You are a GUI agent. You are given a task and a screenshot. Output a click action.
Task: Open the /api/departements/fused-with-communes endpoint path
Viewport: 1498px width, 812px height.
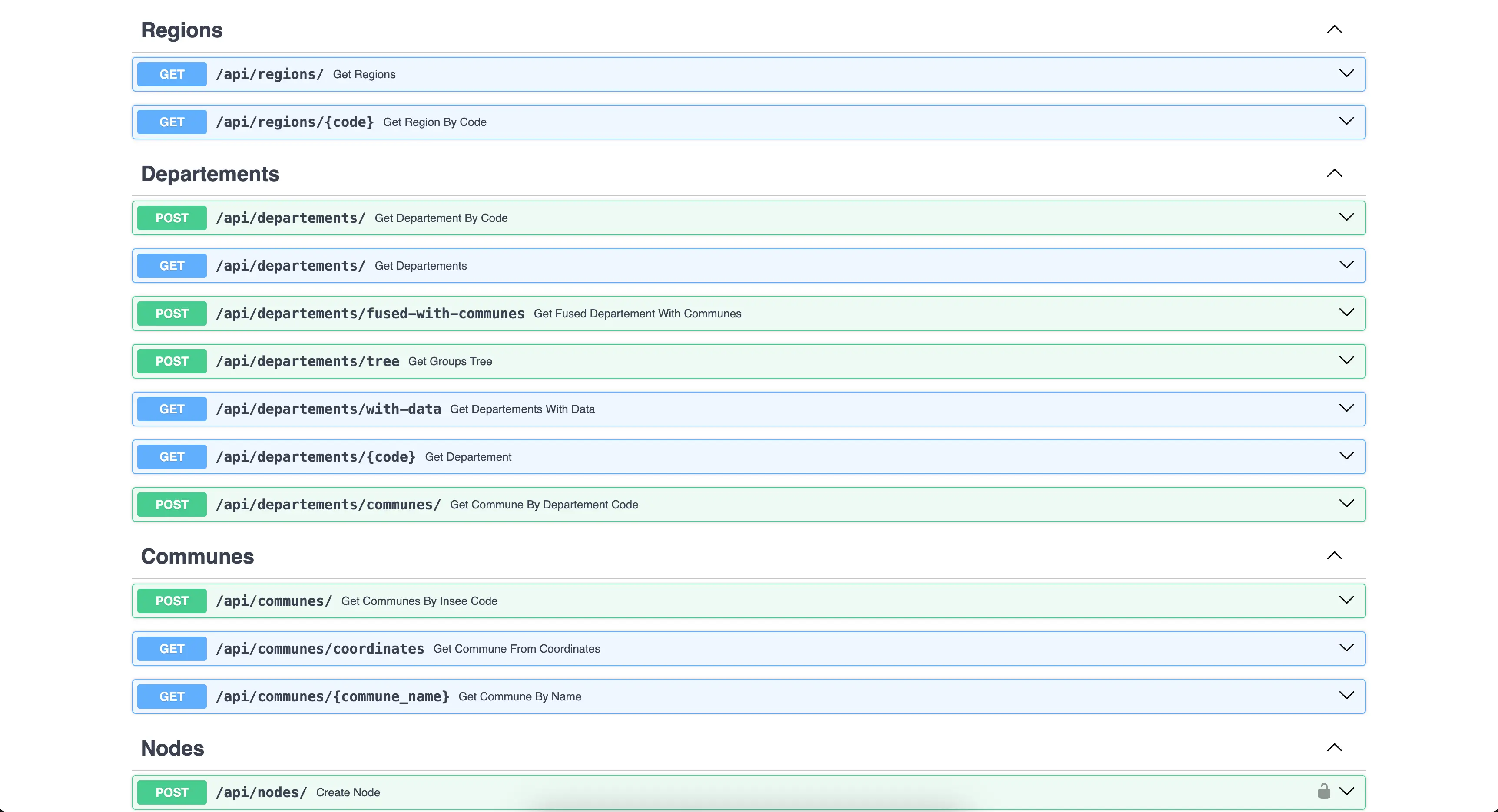[x=370, y=314]
